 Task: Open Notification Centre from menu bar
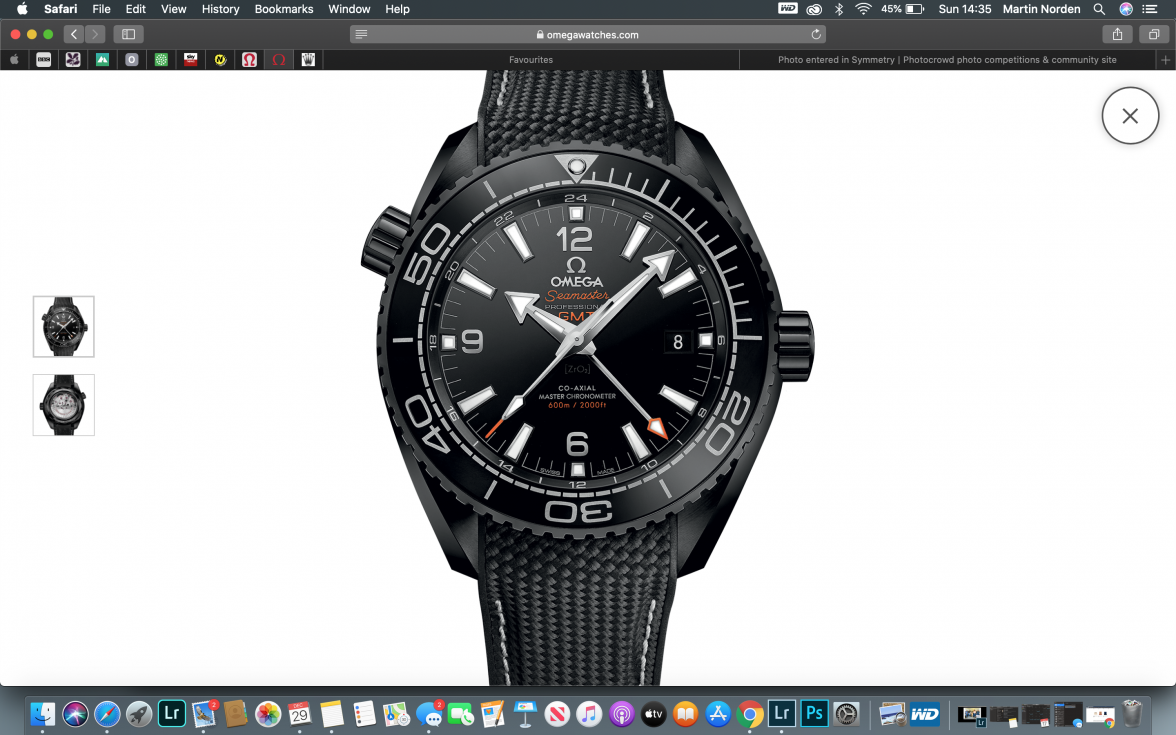[x=1149, y=9]
